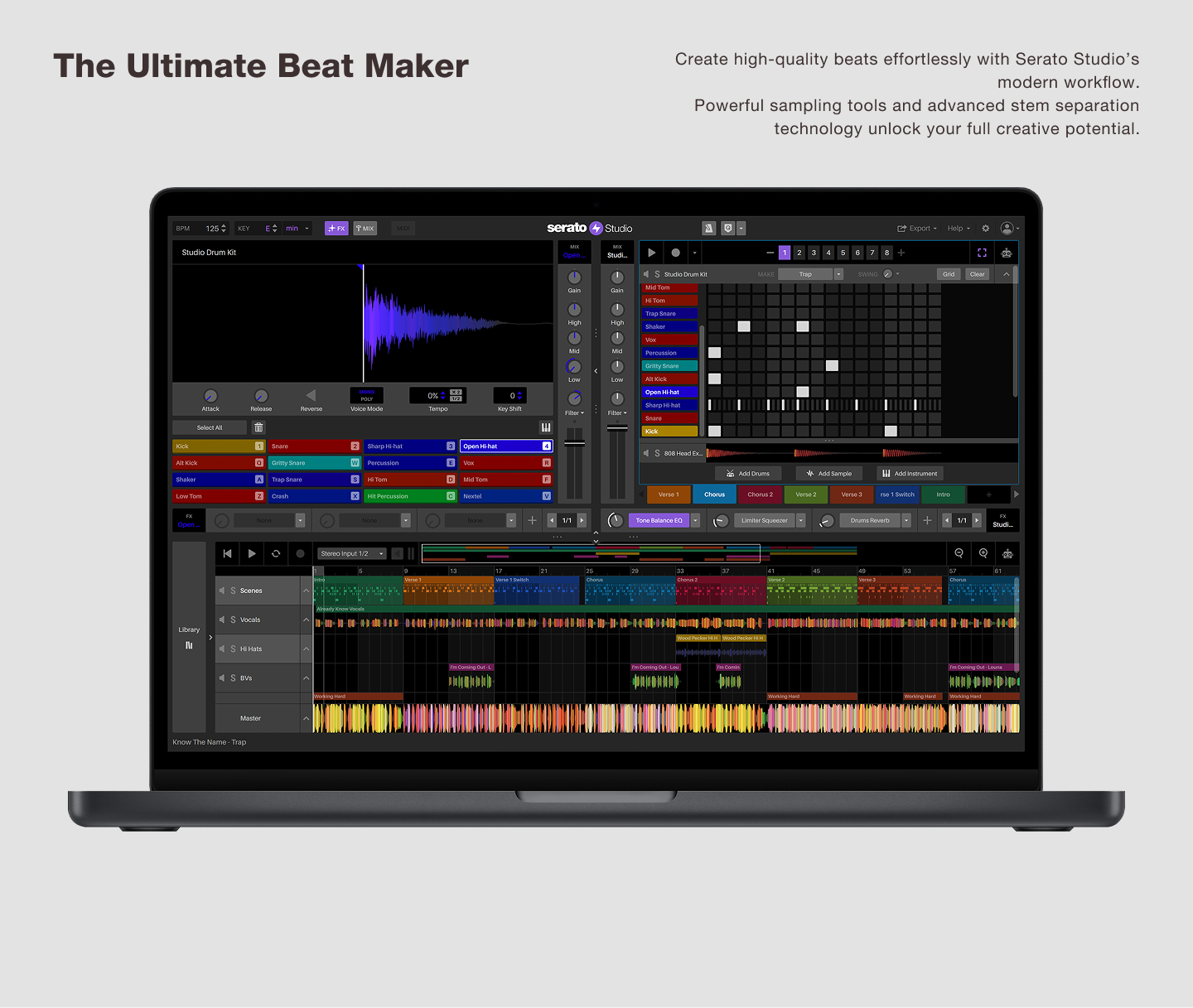1193x1008 pixels.
Task: Zoom out the timeline with magnifier
Action: pyautogui.click(x=959, y=553)
